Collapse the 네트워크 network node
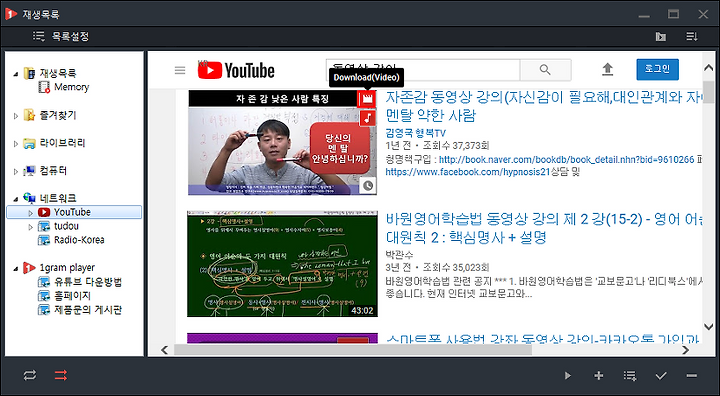720x396 pixels. [x=16, y=199]
